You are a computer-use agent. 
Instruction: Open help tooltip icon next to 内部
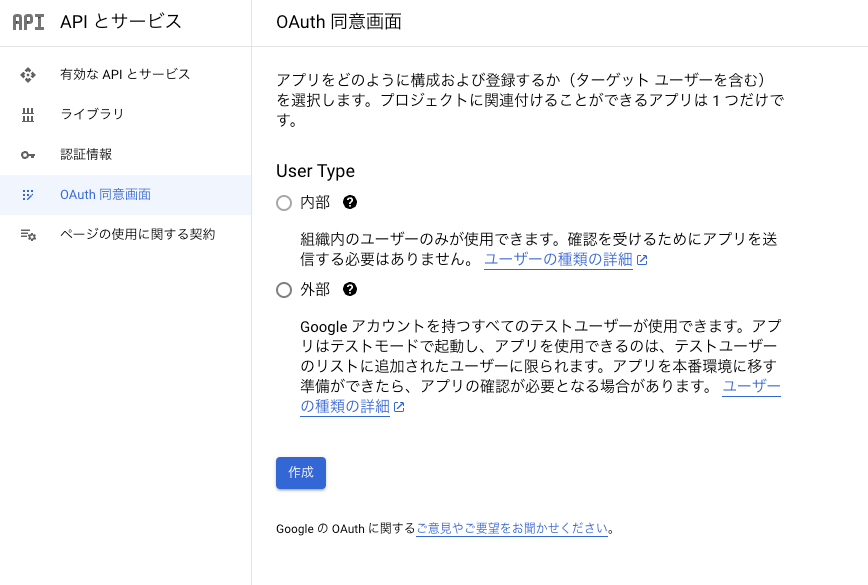point(352,202)
